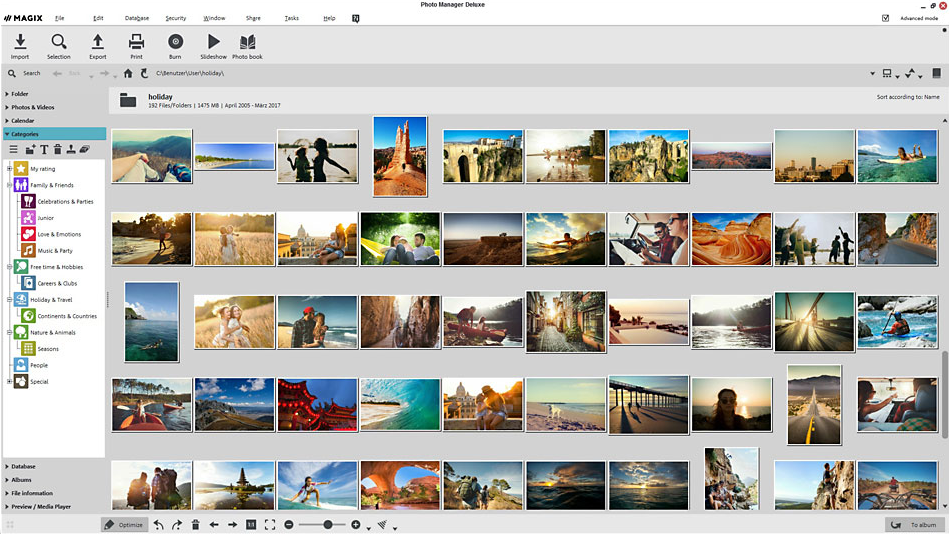Image resolution: width=949 pixels, height=534 pixels.
Task: Open the Database menu
Action: [137, 18]
